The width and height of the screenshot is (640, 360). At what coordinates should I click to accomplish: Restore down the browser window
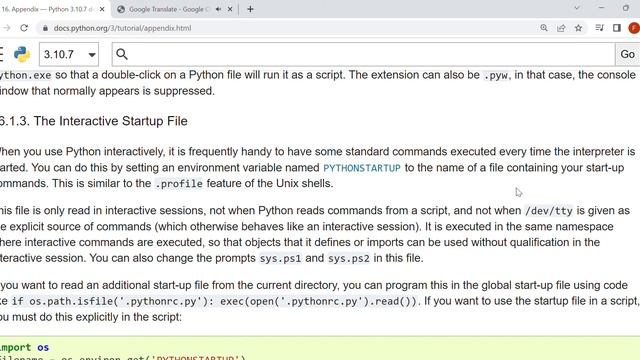[626, 8]
